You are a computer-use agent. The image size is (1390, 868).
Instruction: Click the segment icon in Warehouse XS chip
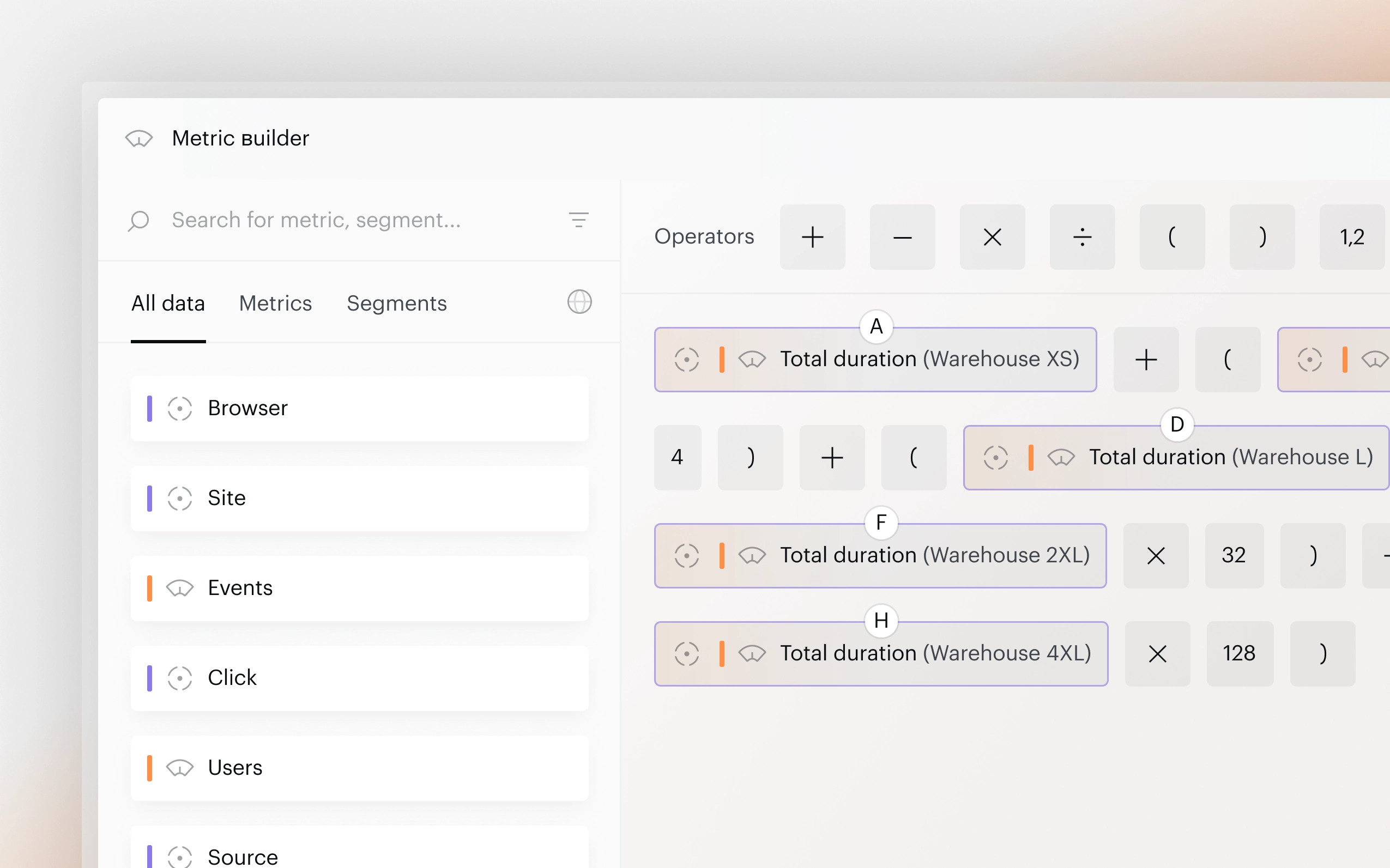pyautogui.click(x=687, y=360)
